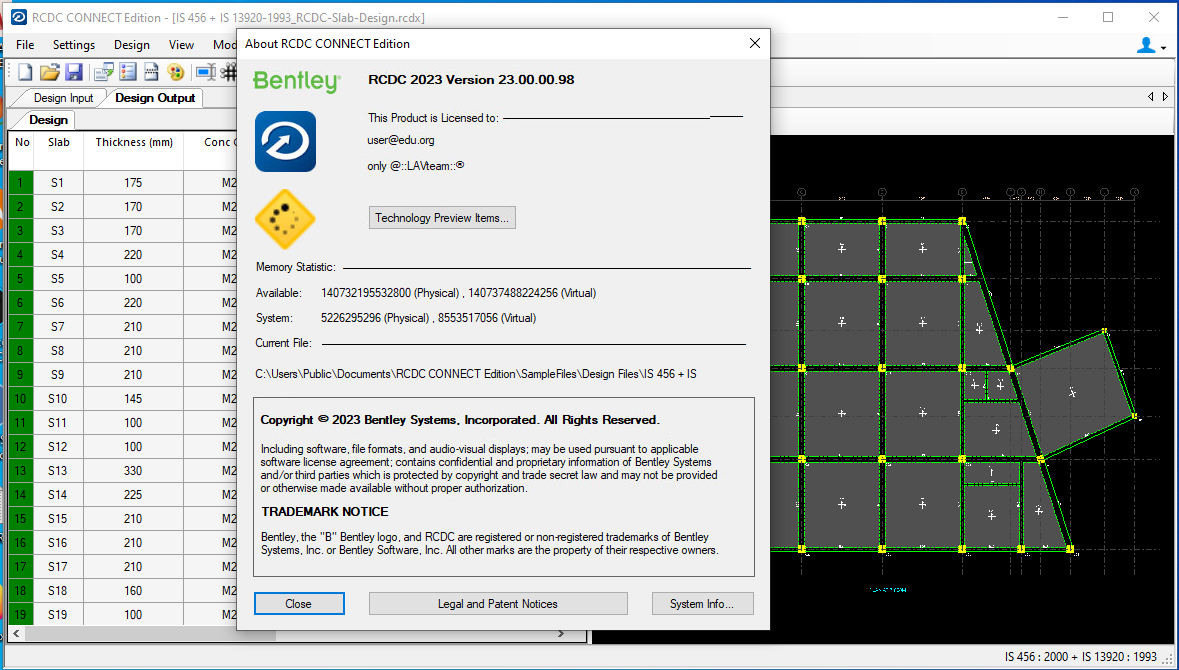Click the "No" column header
1179x670 pixels.
click(x=23, y=142)
